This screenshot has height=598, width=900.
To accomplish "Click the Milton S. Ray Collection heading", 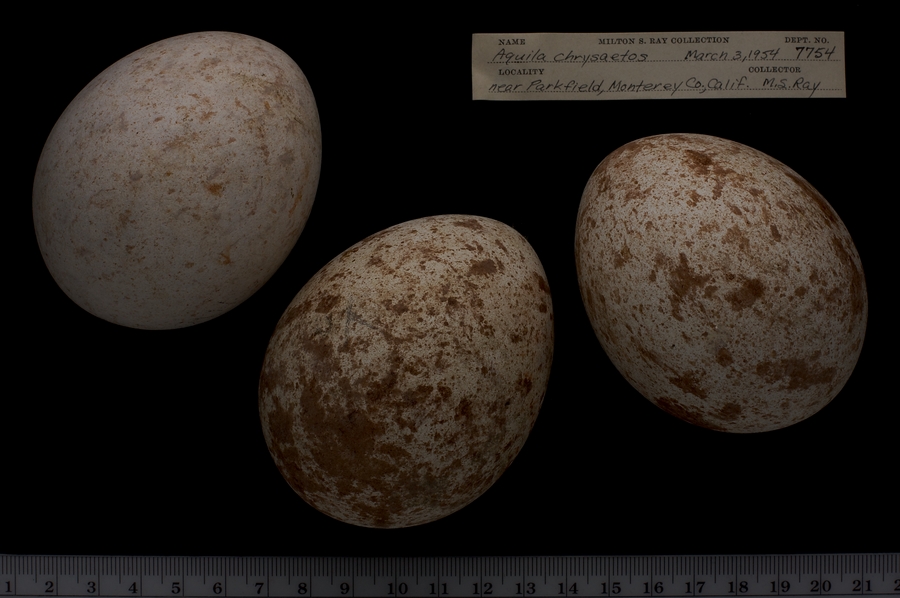I will (x=663, y=41).
